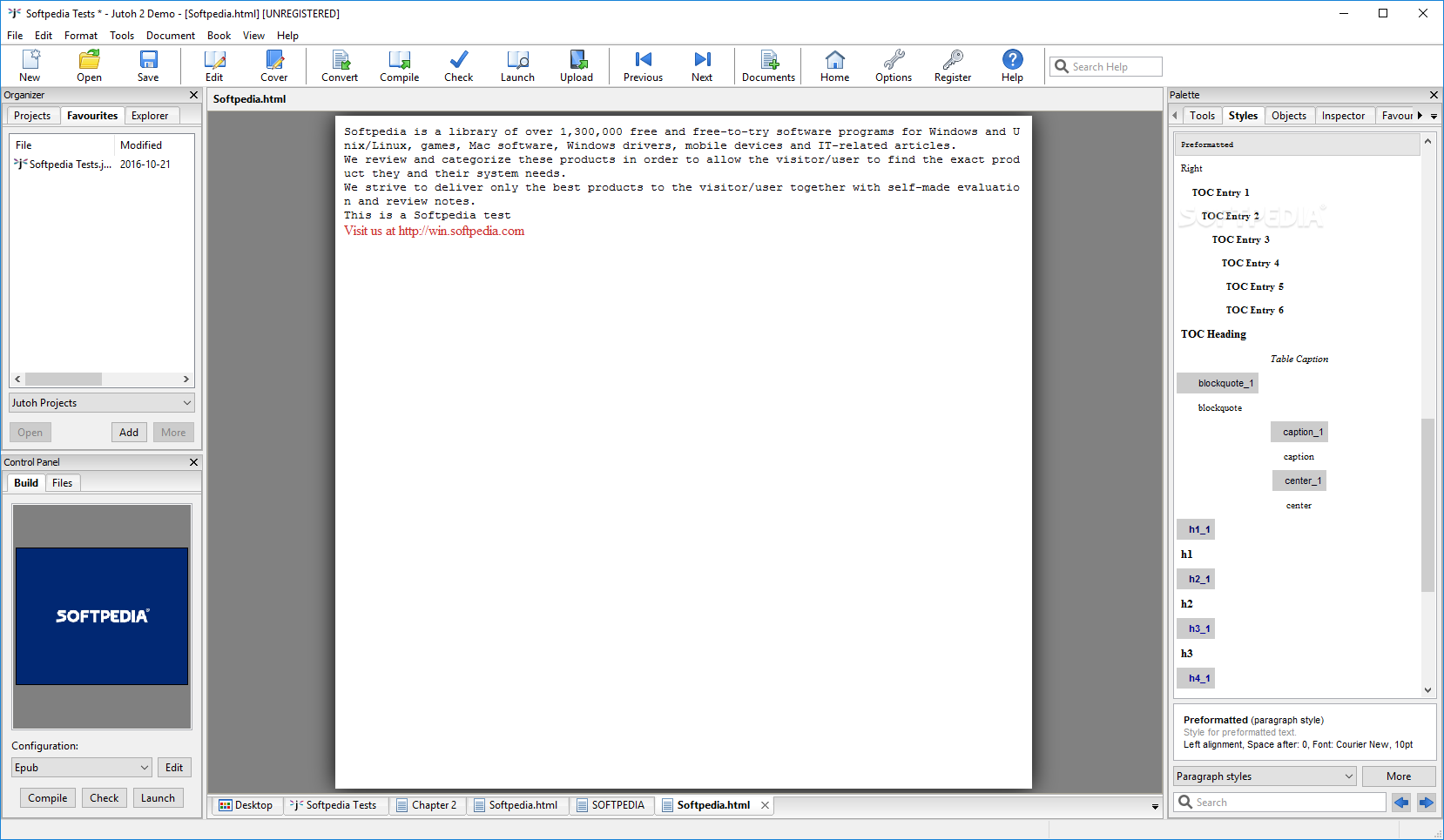Close the Softpedia.html document tab

765,805
